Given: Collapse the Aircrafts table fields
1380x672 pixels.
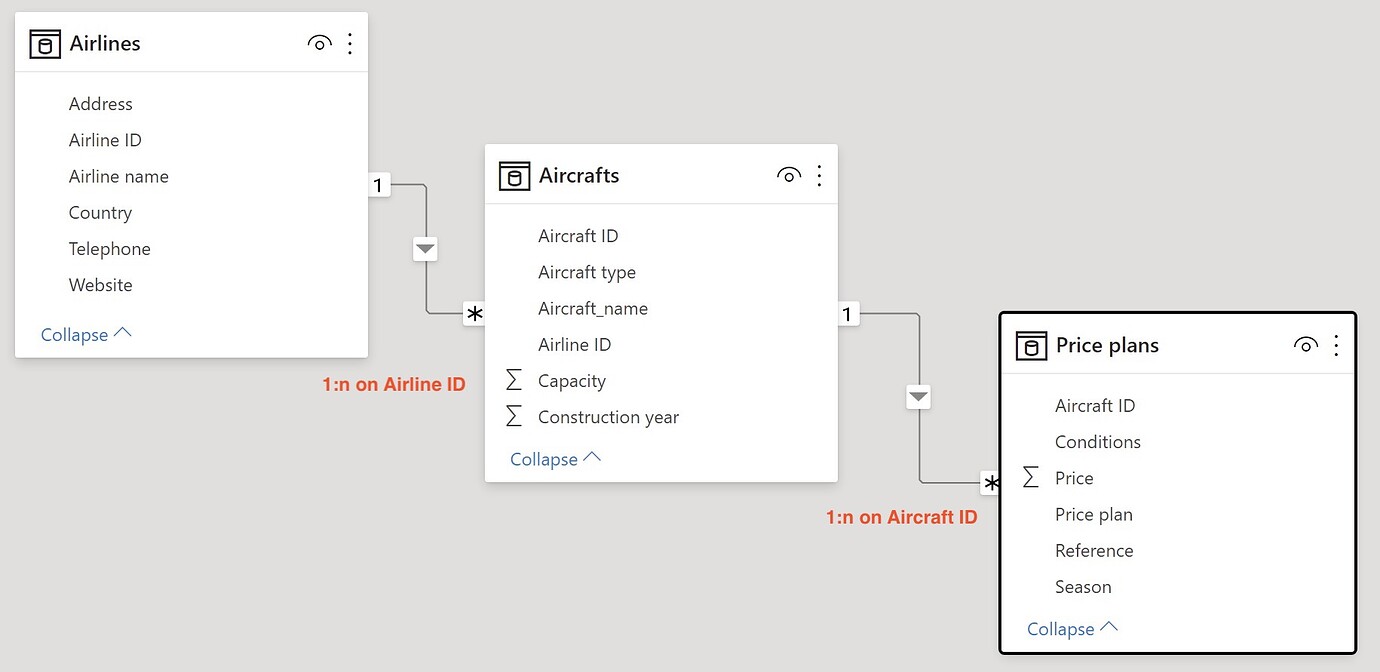Looking at the screenshot, I should click(x=556, y=459).
